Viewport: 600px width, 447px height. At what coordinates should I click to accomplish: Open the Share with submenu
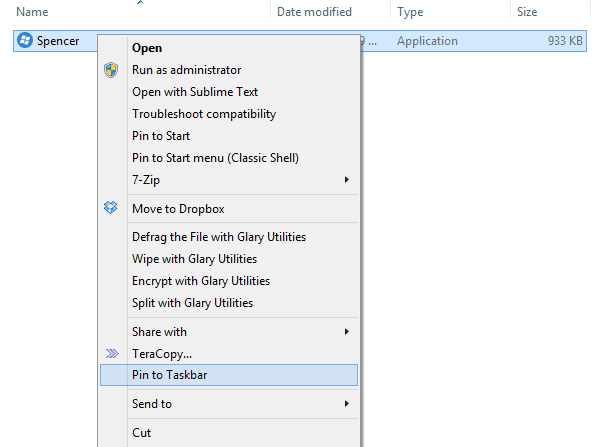[229, 332]
